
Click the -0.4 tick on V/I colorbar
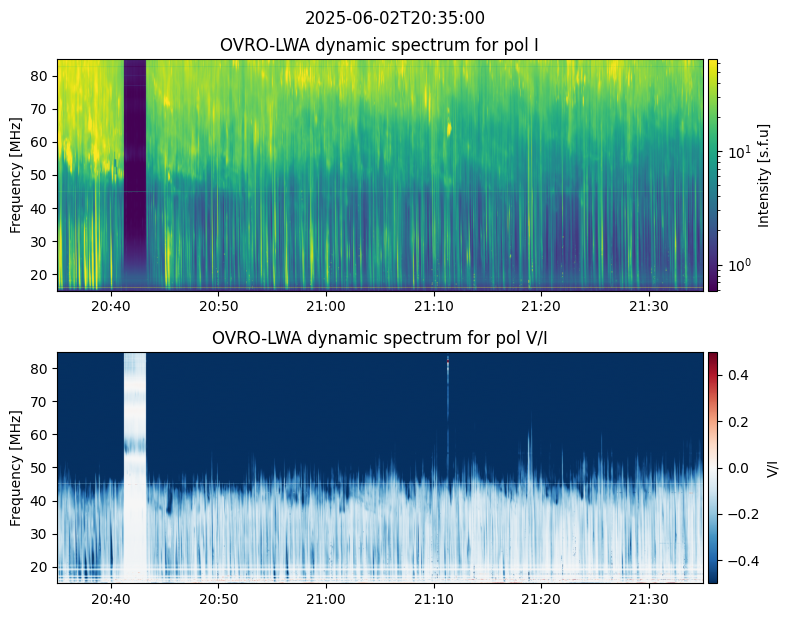[x=735, y=560]
